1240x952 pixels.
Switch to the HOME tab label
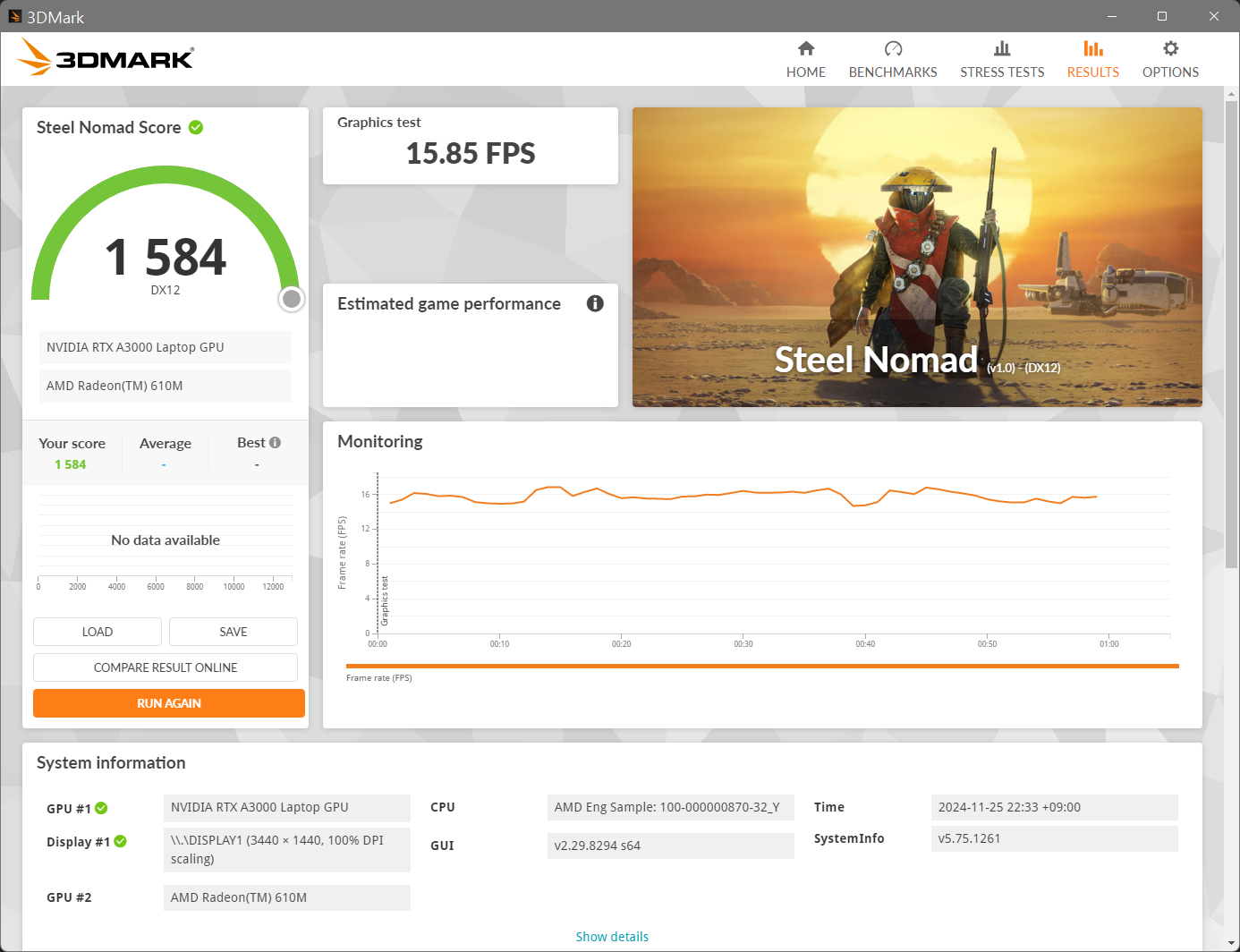(x=806, y=72)
